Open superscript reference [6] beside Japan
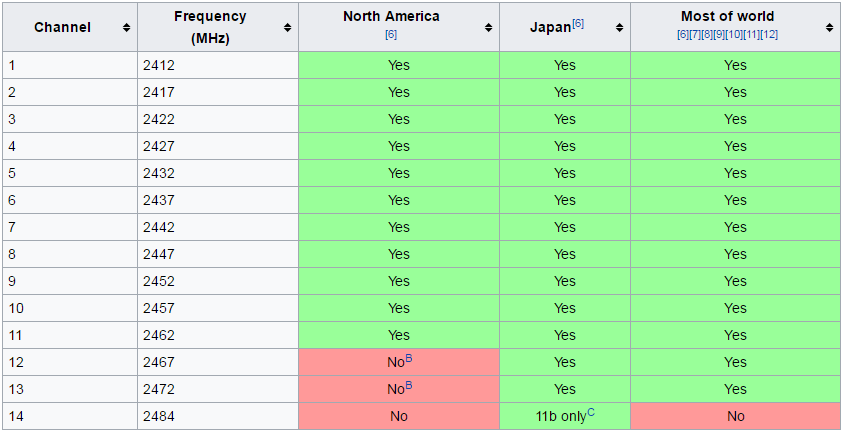Image resolution: width=843 pixels, height=431 pixels. [x=578, y=22]
